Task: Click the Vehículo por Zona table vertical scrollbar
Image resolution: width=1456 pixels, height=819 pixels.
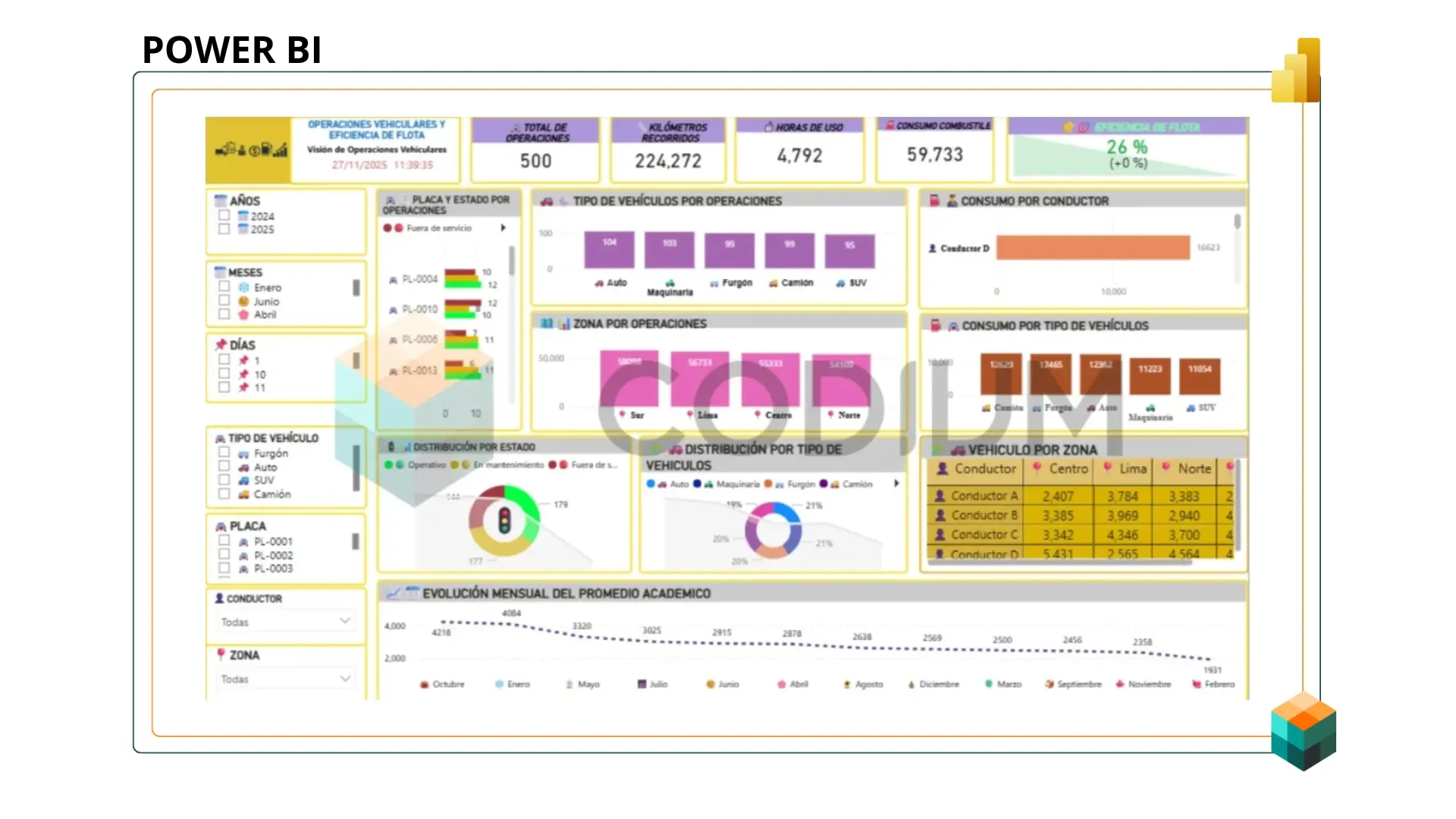Action: point(1238,504)
